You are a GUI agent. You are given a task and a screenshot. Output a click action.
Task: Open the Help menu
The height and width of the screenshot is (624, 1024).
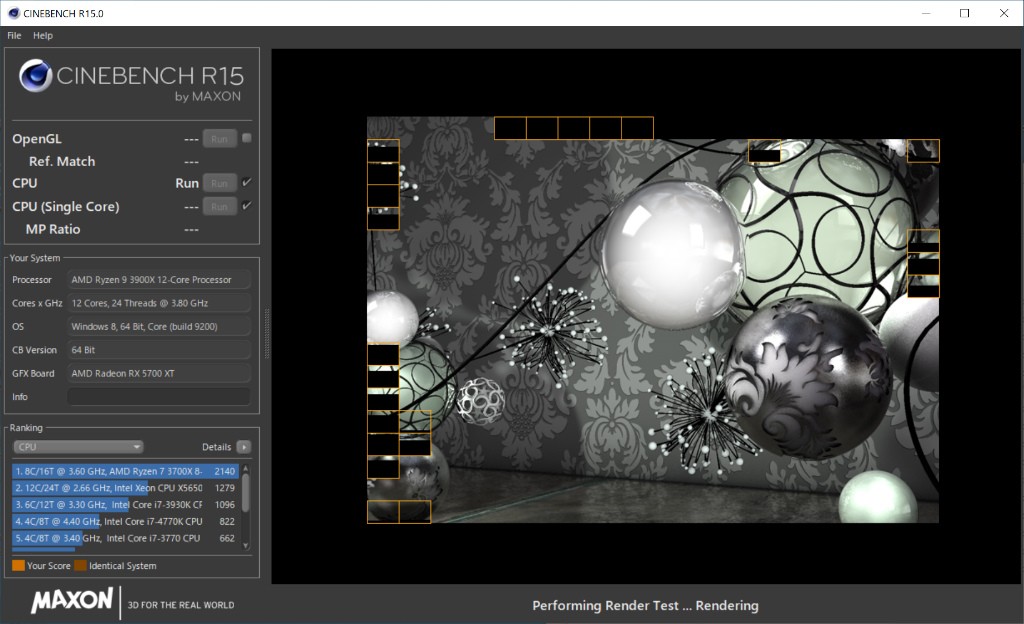43,35
